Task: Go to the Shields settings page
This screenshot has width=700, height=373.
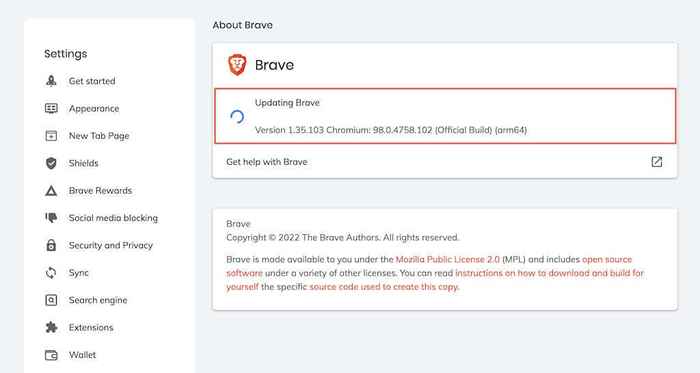Action: [x=83, y=163]
